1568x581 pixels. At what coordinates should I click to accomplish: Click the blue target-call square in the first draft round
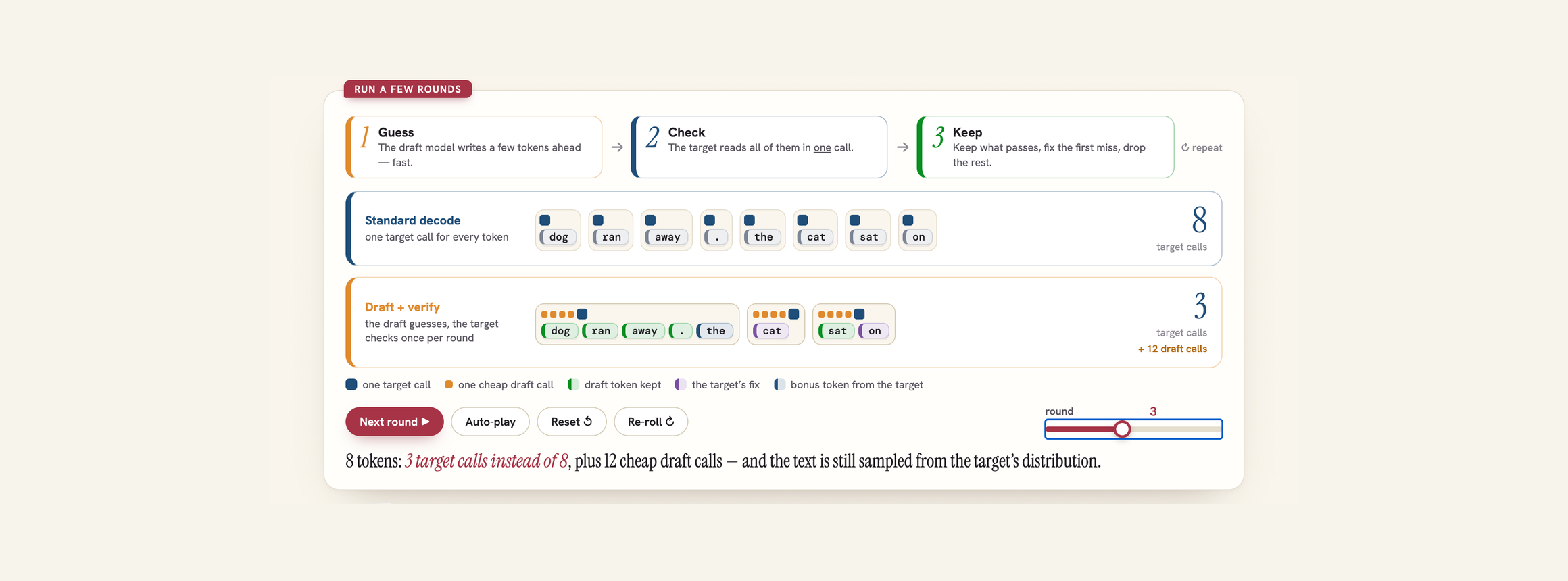(x=582, y=314)
